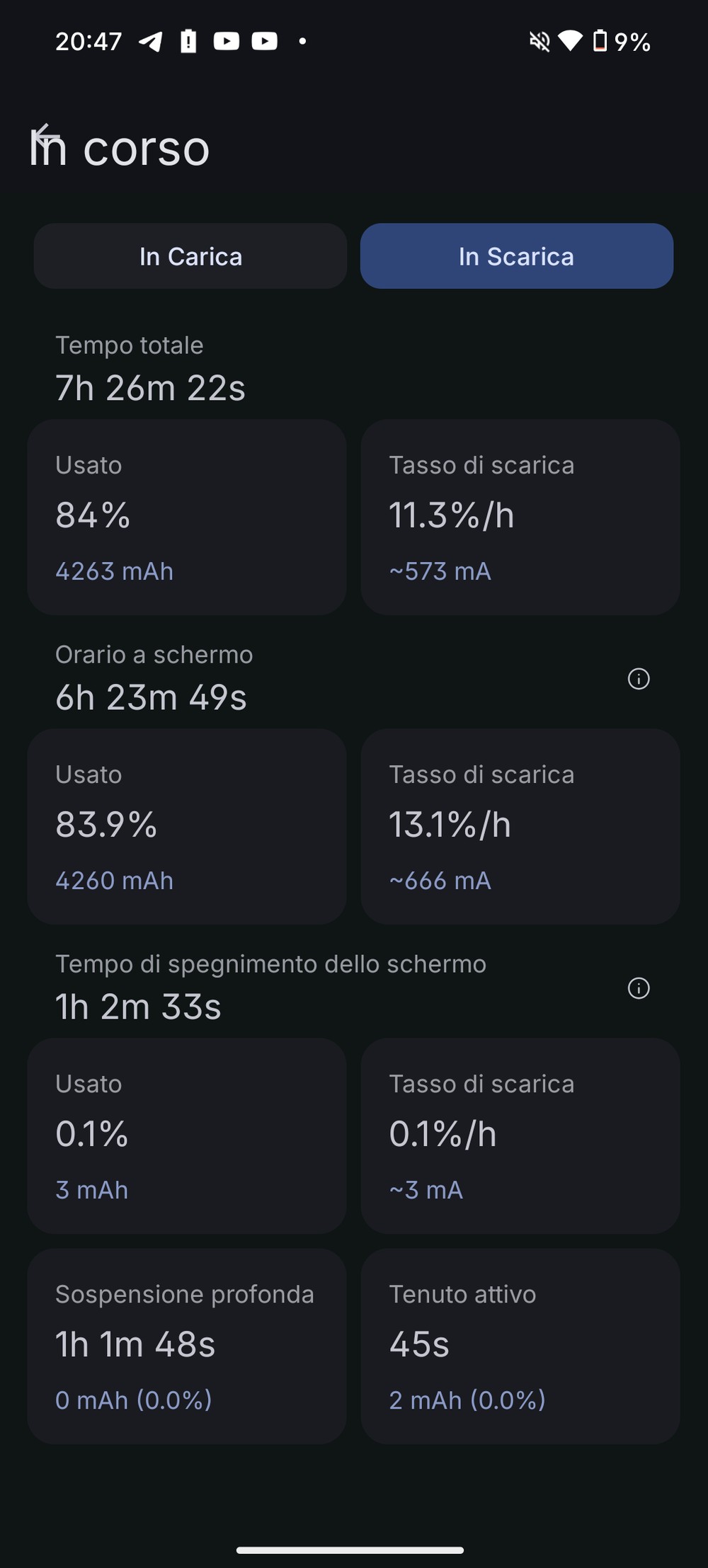Tap the Telegram notification icon

click(150, 42)
